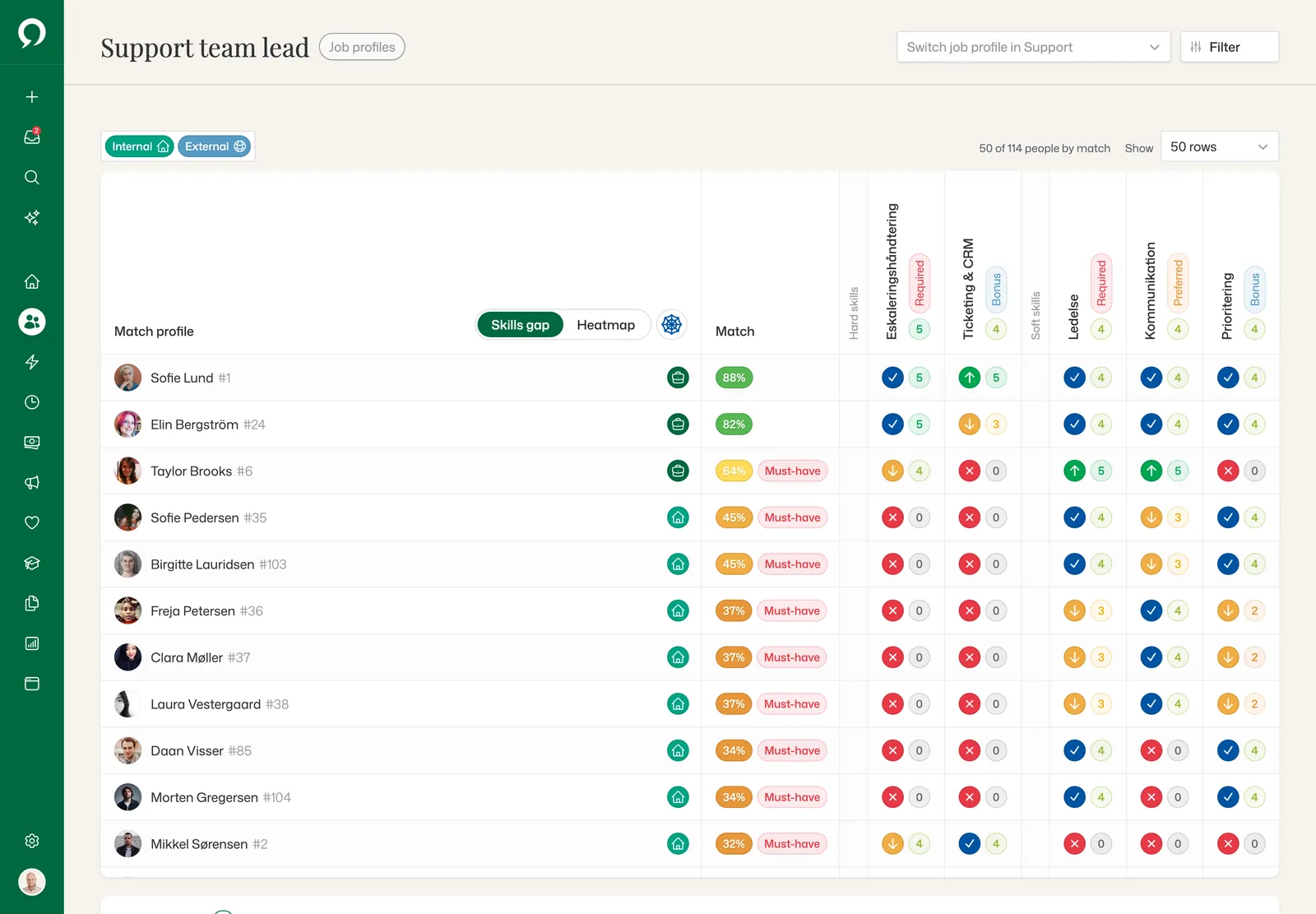Open search from the sidebar
Screen dimensions: 1316x914
tap(32, 177)
